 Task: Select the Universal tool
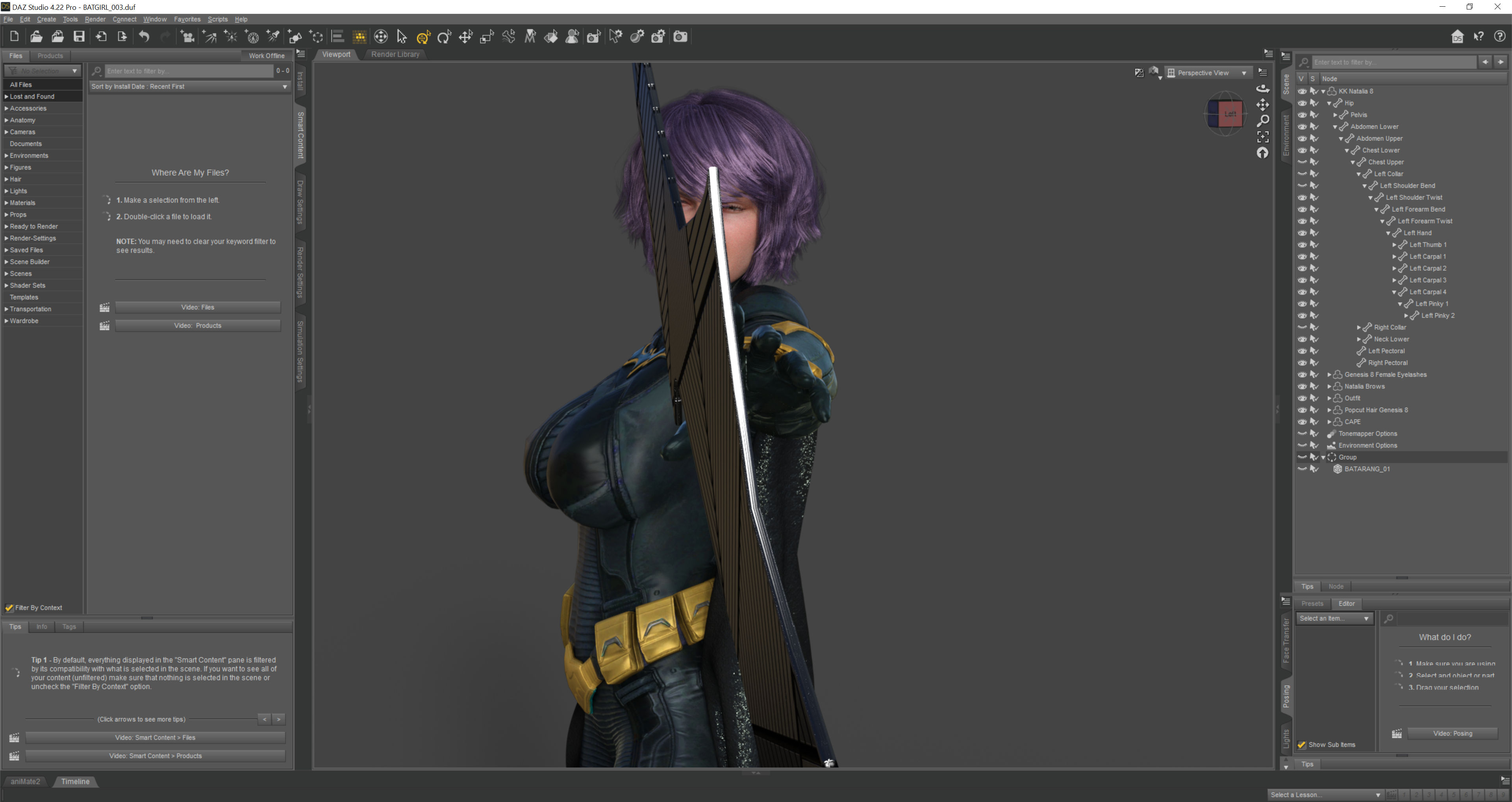(423, 36)
